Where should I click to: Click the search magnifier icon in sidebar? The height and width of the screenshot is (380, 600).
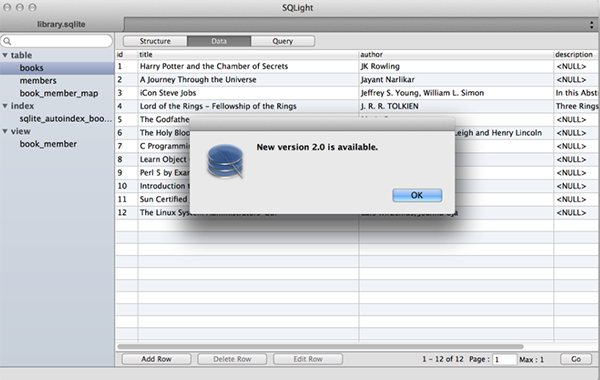(x=7, y=41)
